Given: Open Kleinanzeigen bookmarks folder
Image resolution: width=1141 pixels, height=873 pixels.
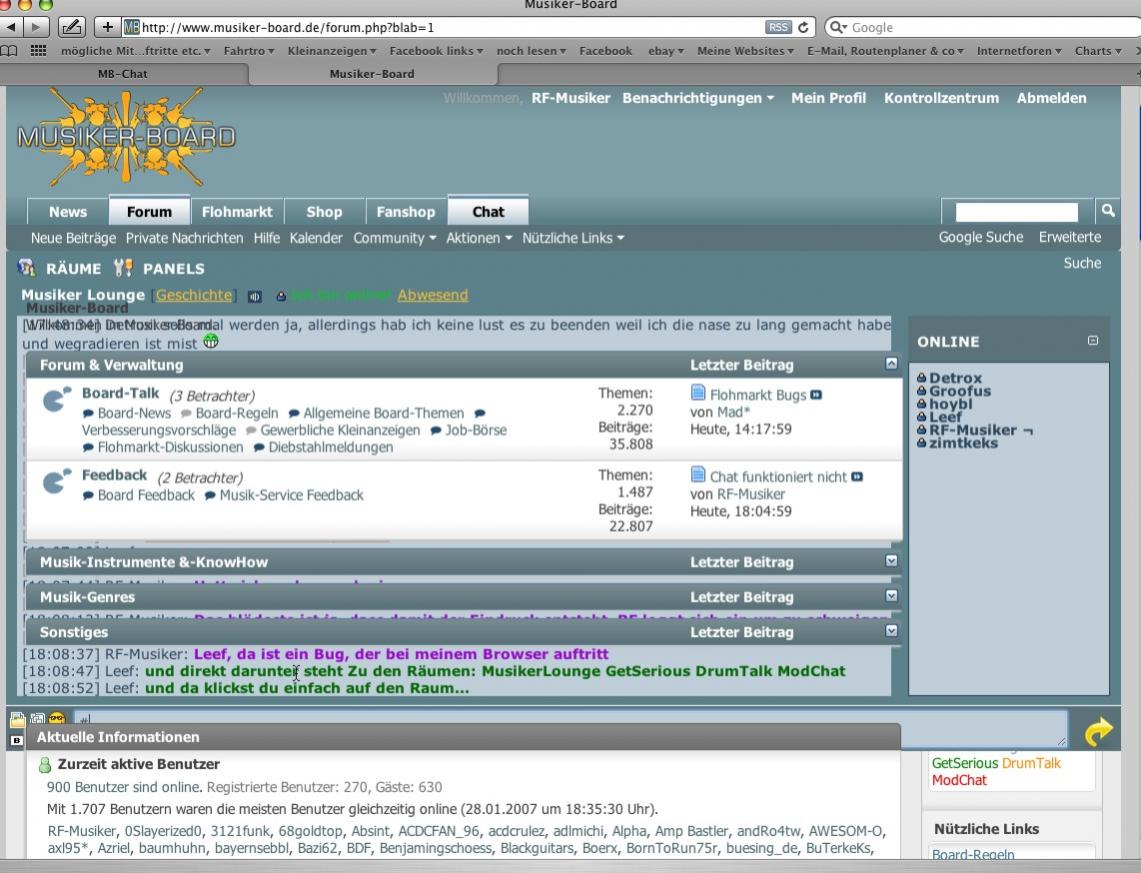Looking at the screenshot, I should click(332, 51).
